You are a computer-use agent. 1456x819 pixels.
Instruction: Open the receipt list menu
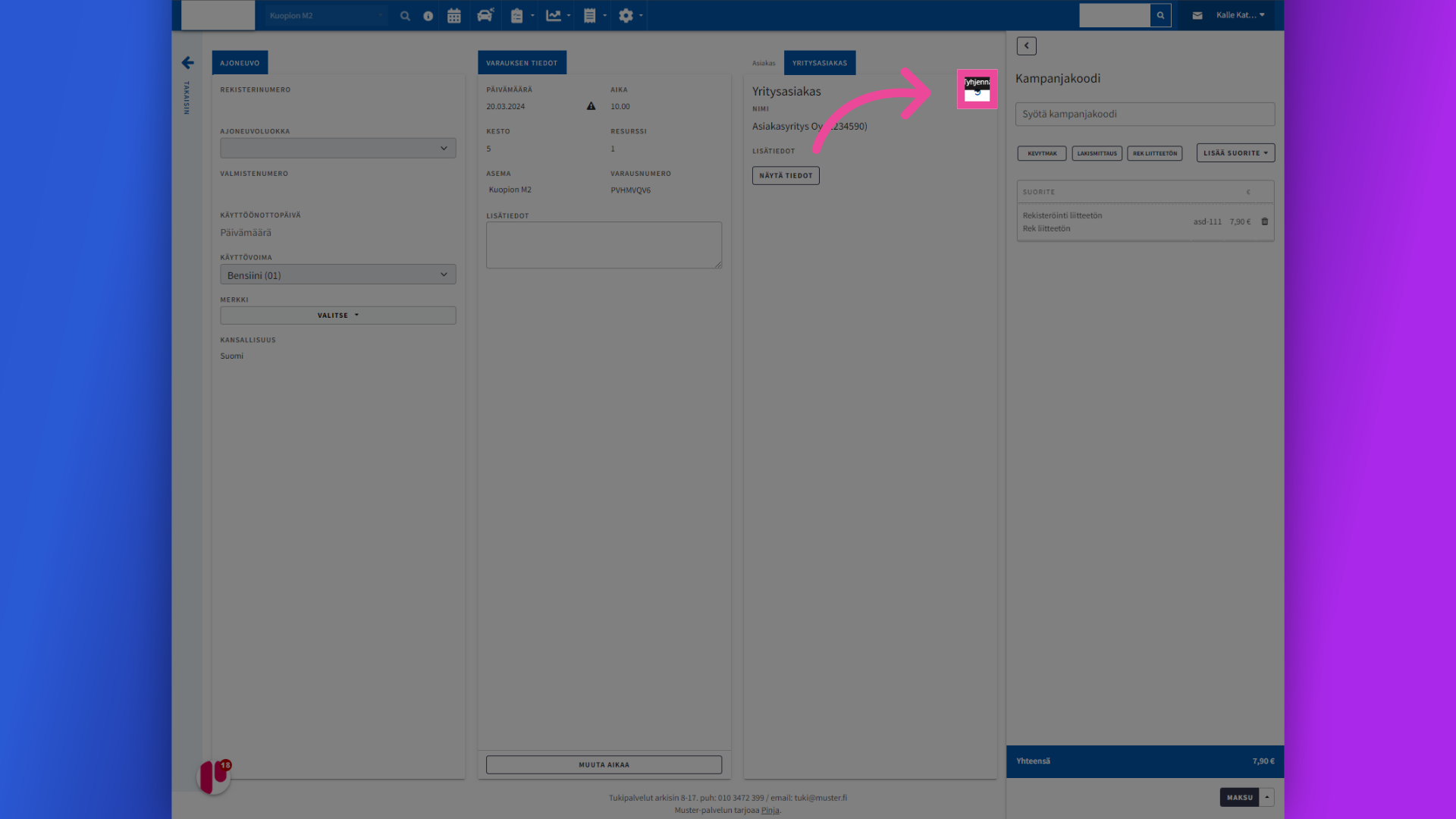point(594,16)
